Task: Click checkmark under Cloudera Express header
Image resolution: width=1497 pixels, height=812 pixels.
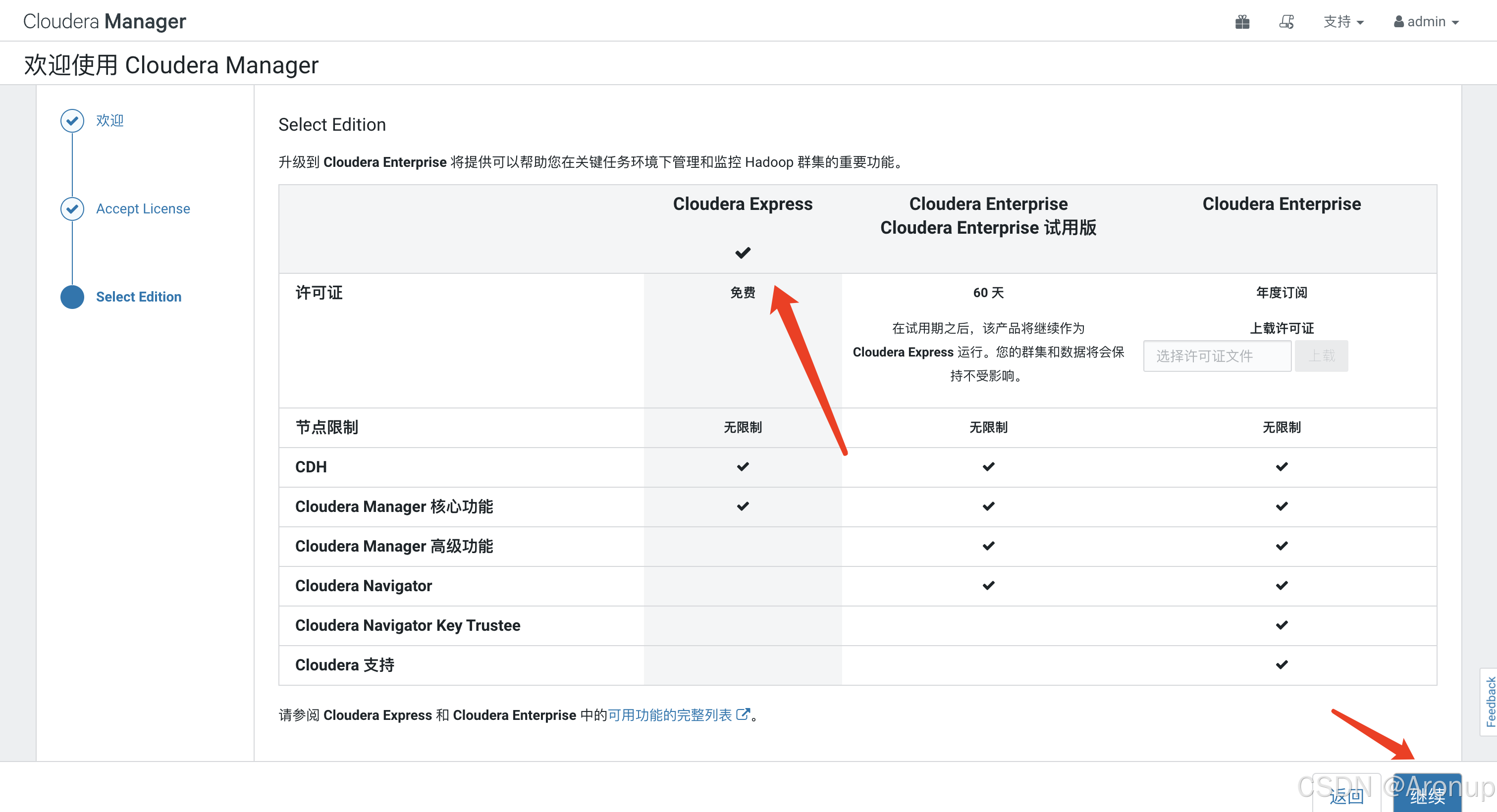Action: point(742,253)
